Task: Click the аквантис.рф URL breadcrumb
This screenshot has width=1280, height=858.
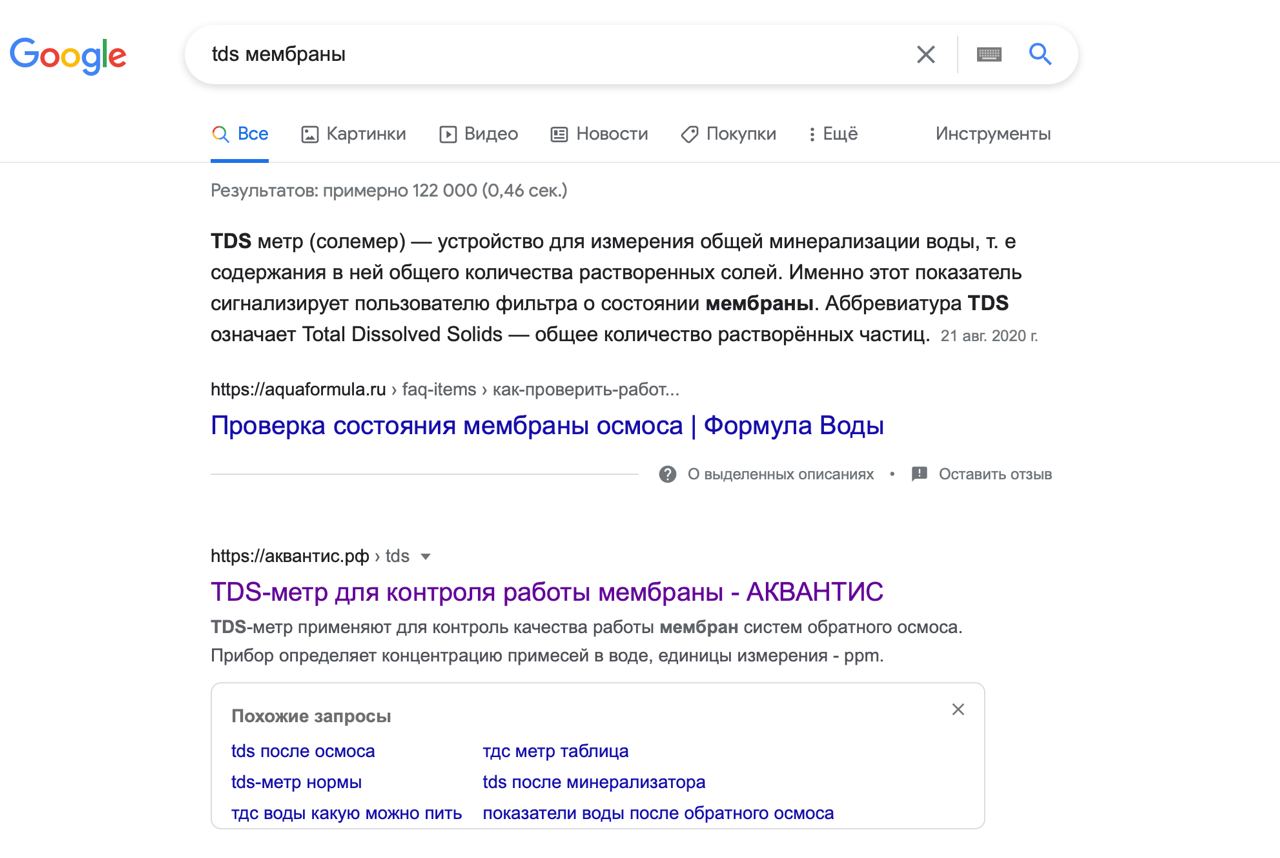Action: 310,556
